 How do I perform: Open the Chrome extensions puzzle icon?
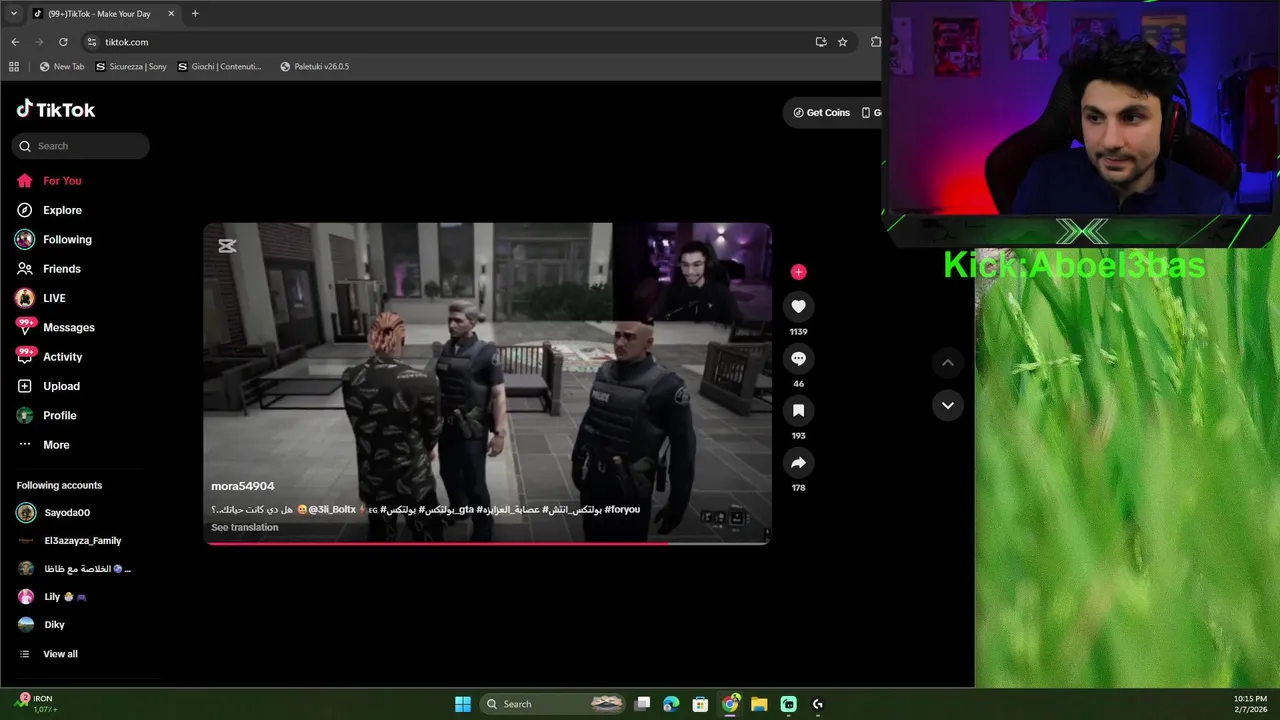pyautogui.click(x=875, y=42)
